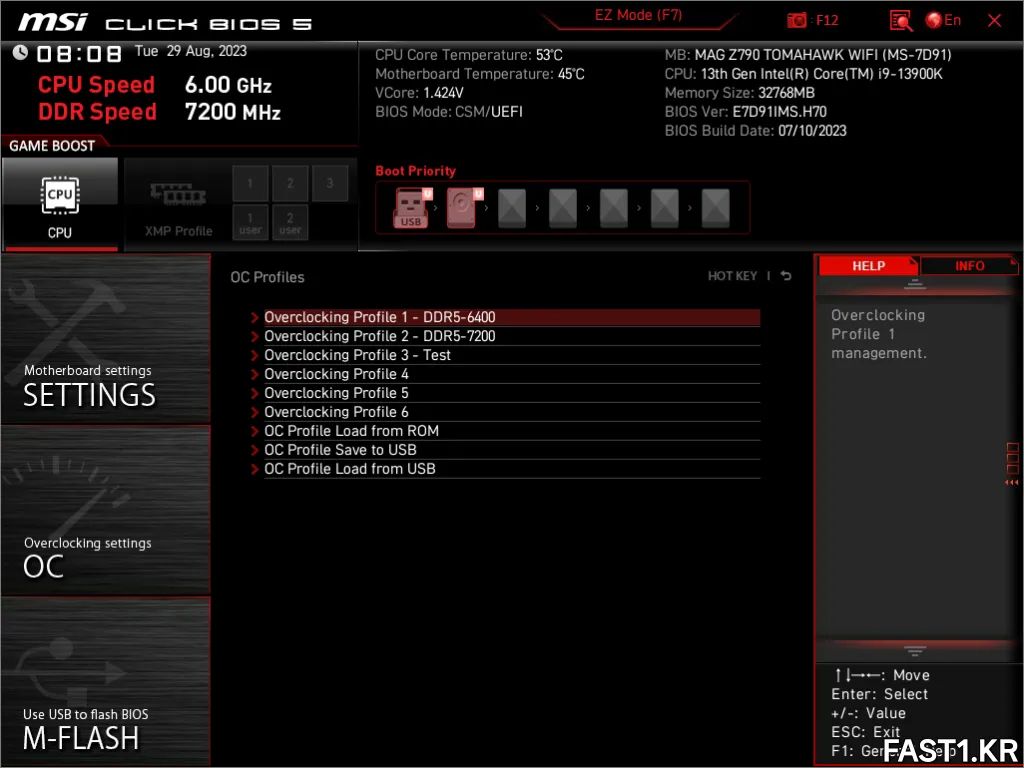
Task: Open Overclocking Profile 3 - Test
Action: click(511, 355)
